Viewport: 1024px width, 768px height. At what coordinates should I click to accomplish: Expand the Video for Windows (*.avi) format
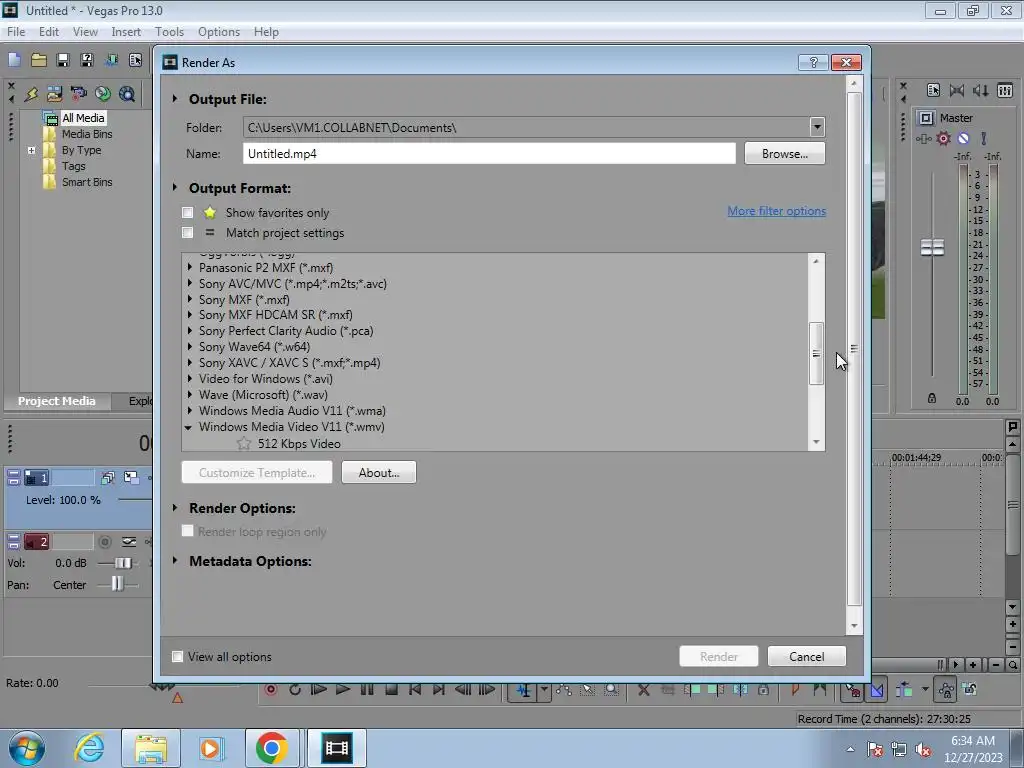[x=190, y=379]
